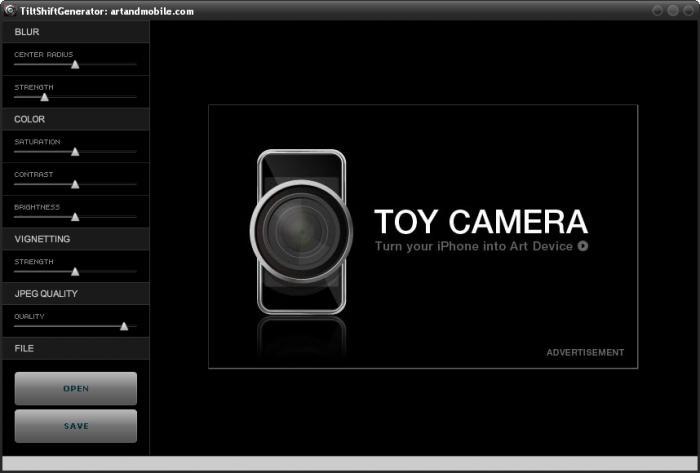Screen dimensions: 700x473
Task: Click the arrow icon beside Art Device
Action: coord(583,246)
